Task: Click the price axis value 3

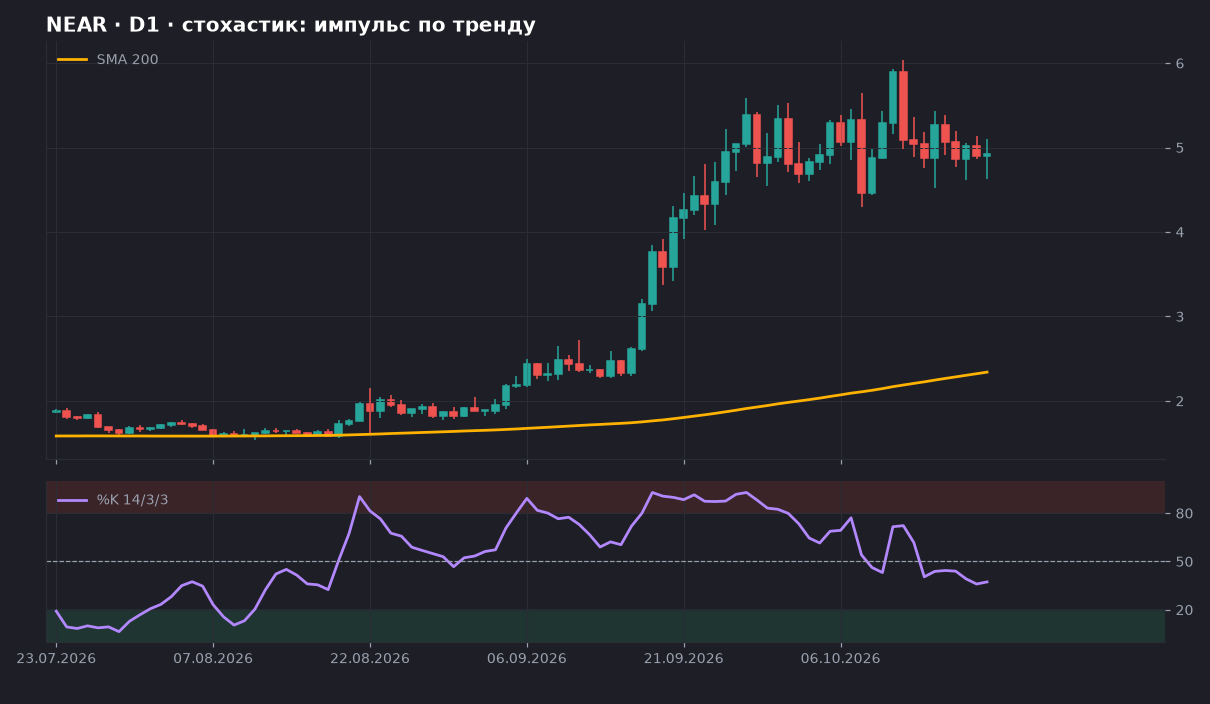Action: click(x=1180, y=317)
